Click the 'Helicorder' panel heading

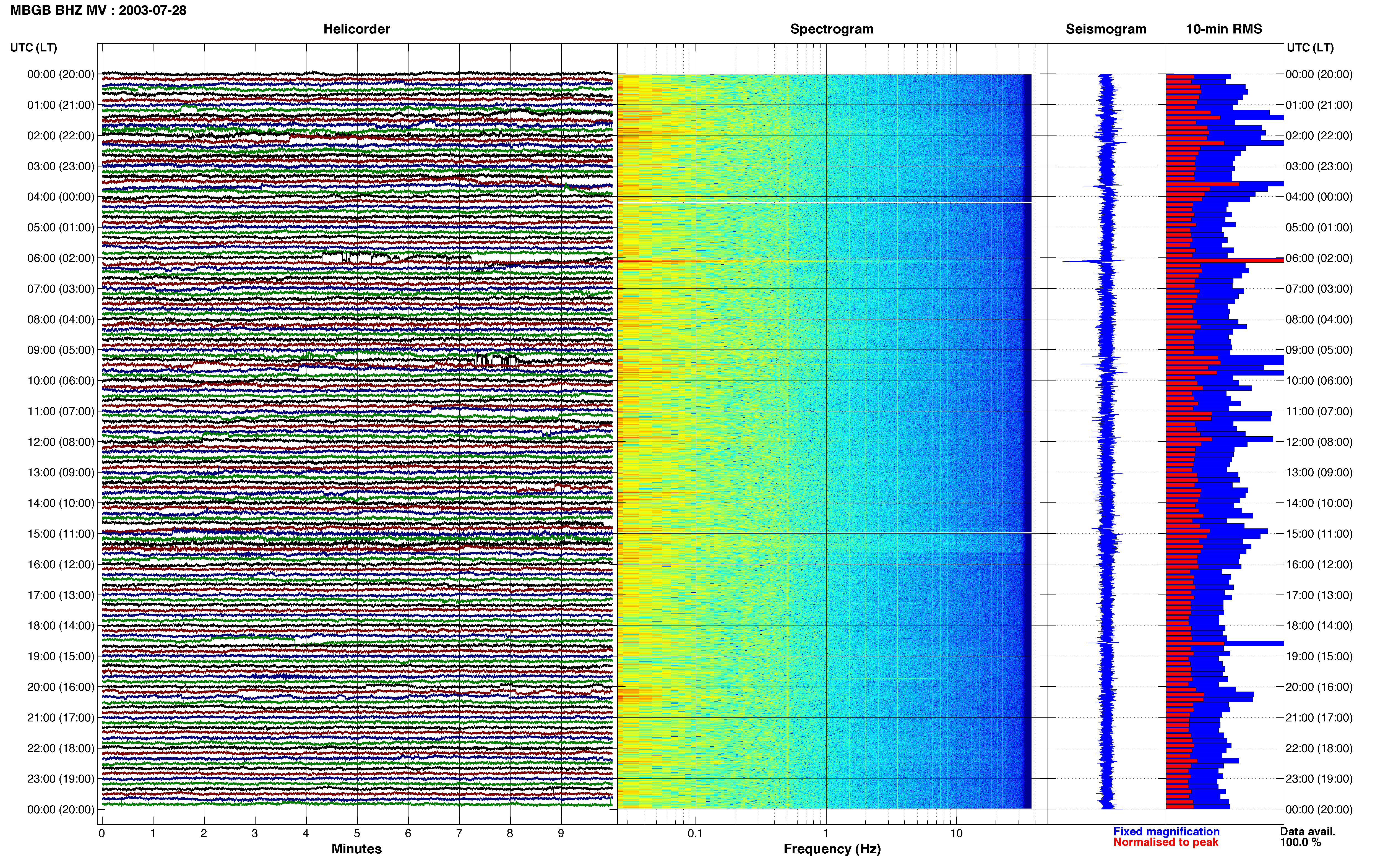[356, 29]
